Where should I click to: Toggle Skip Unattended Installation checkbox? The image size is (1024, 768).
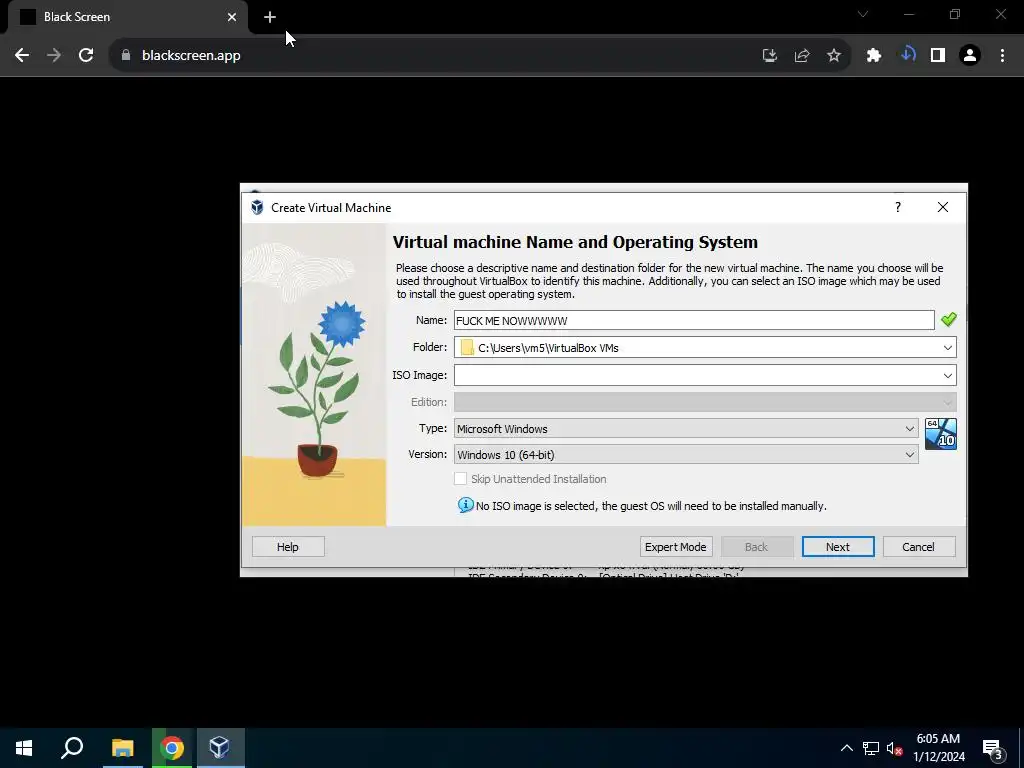pyautogui.click(x=460, y=479)
